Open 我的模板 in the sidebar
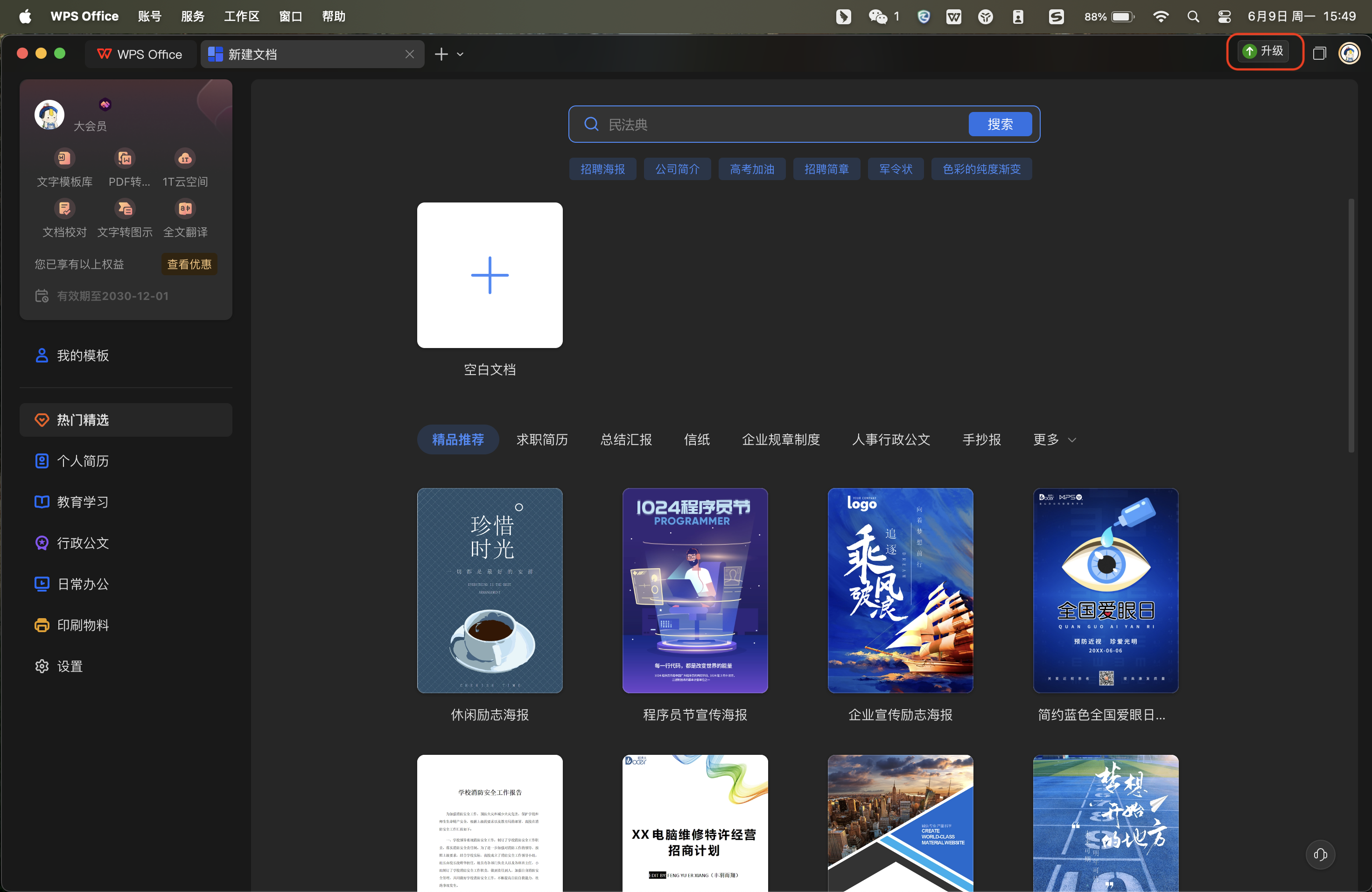 126,355
